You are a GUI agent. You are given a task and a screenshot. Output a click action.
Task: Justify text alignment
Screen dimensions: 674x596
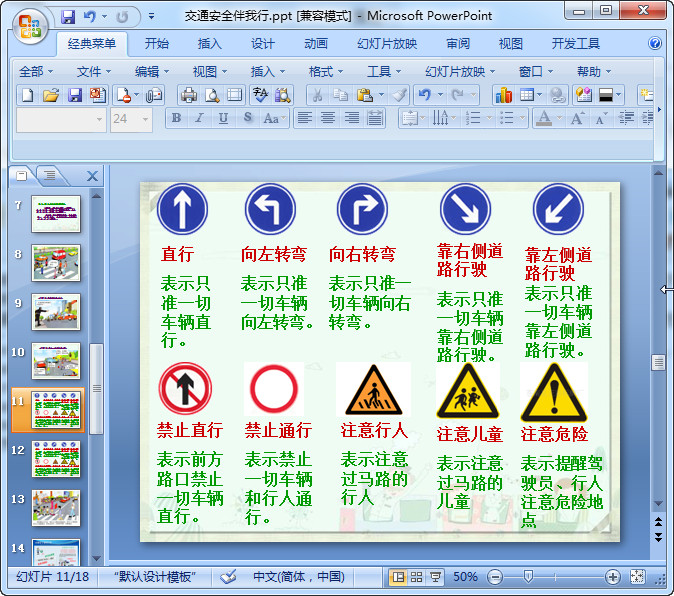click(x=375, y=118)
